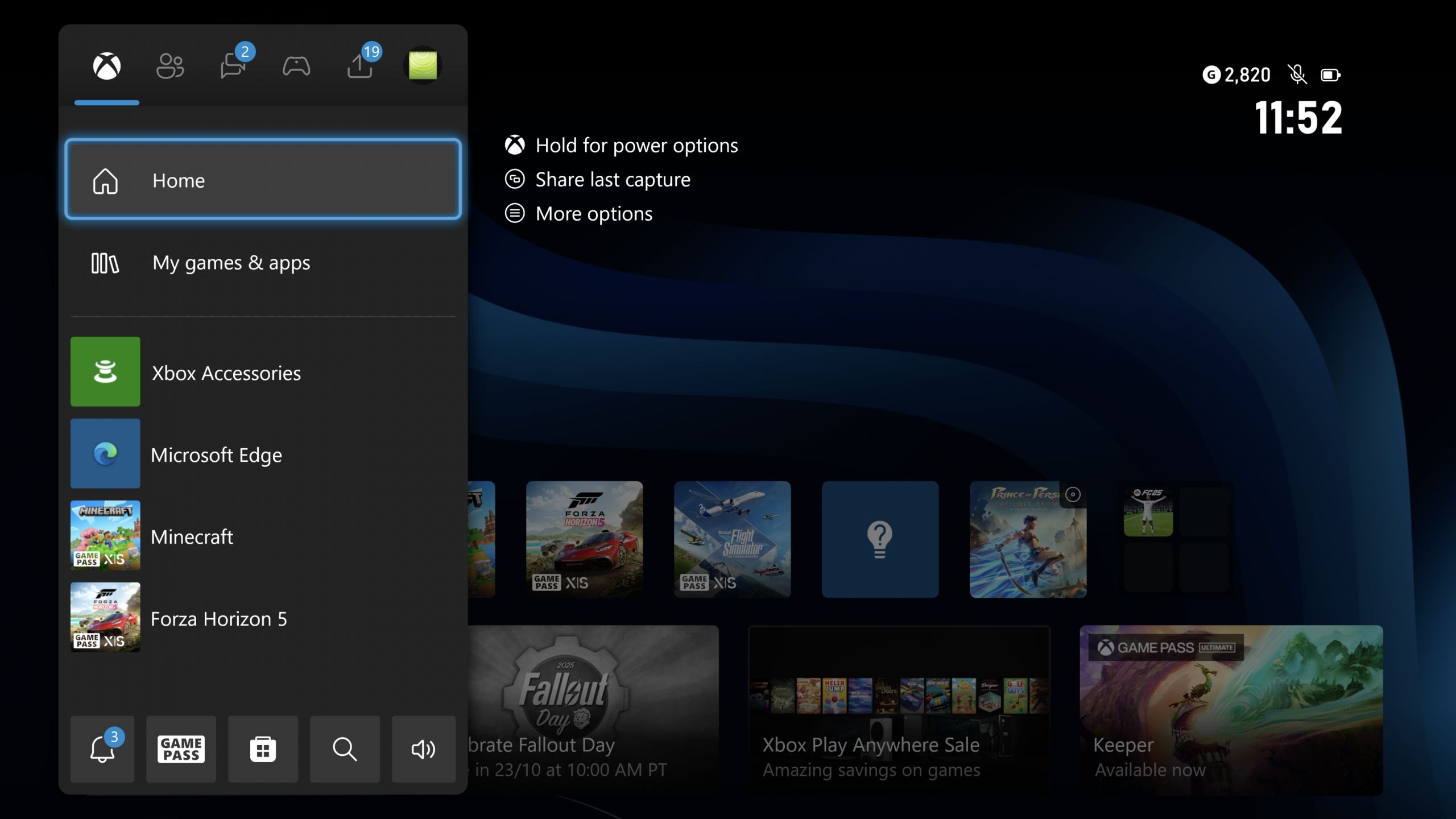Click Game Pass badge on Forza dashboard tile
Viewport: 1456px width, 819px height.
point(547,582)
